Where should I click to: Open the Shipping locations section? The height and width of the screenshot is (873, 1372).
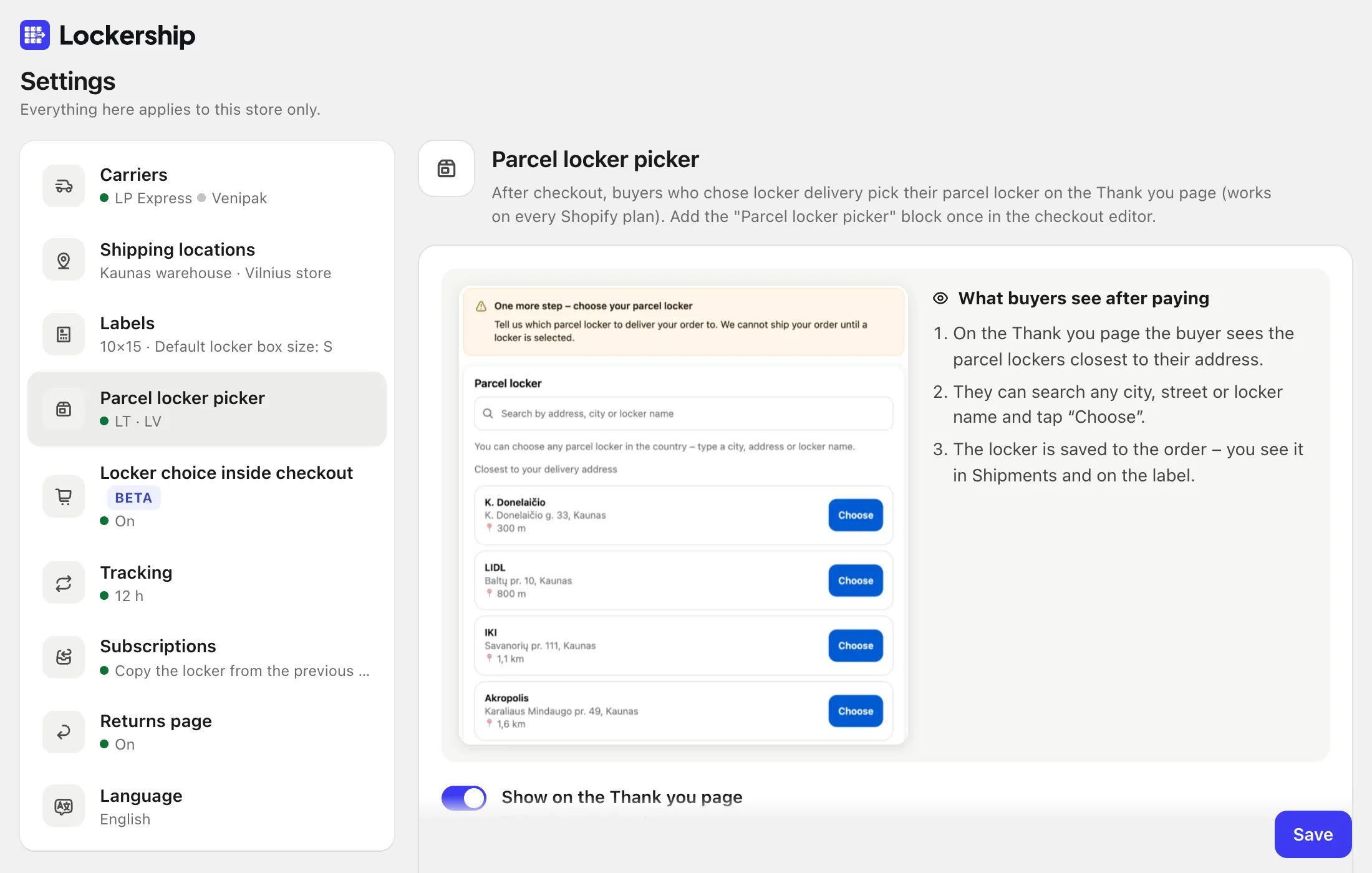pos(207,260)
